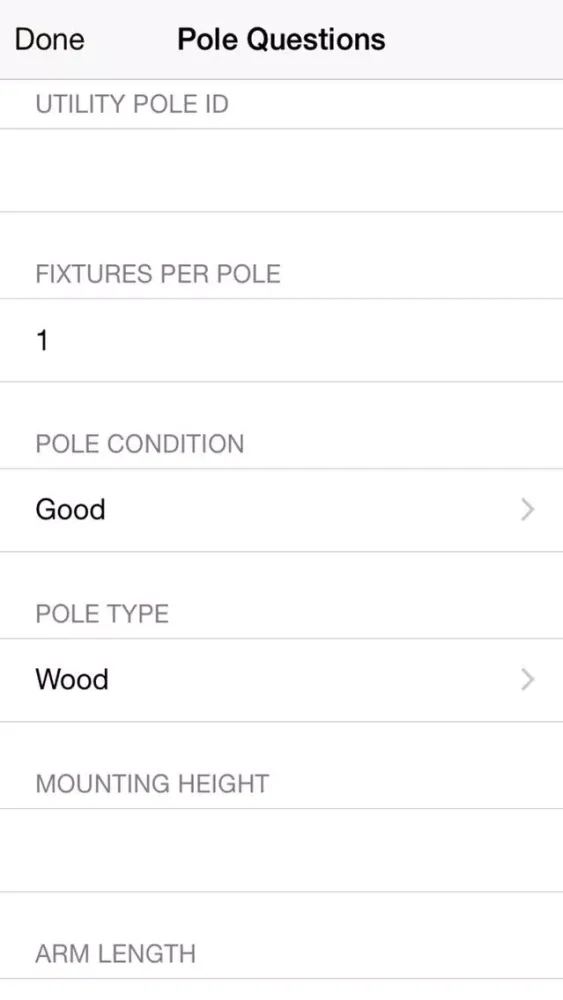This screenshot has height=1000, width=563.
Task: Tap the UTILITY POLE ID section header
Action: point(132,104)
